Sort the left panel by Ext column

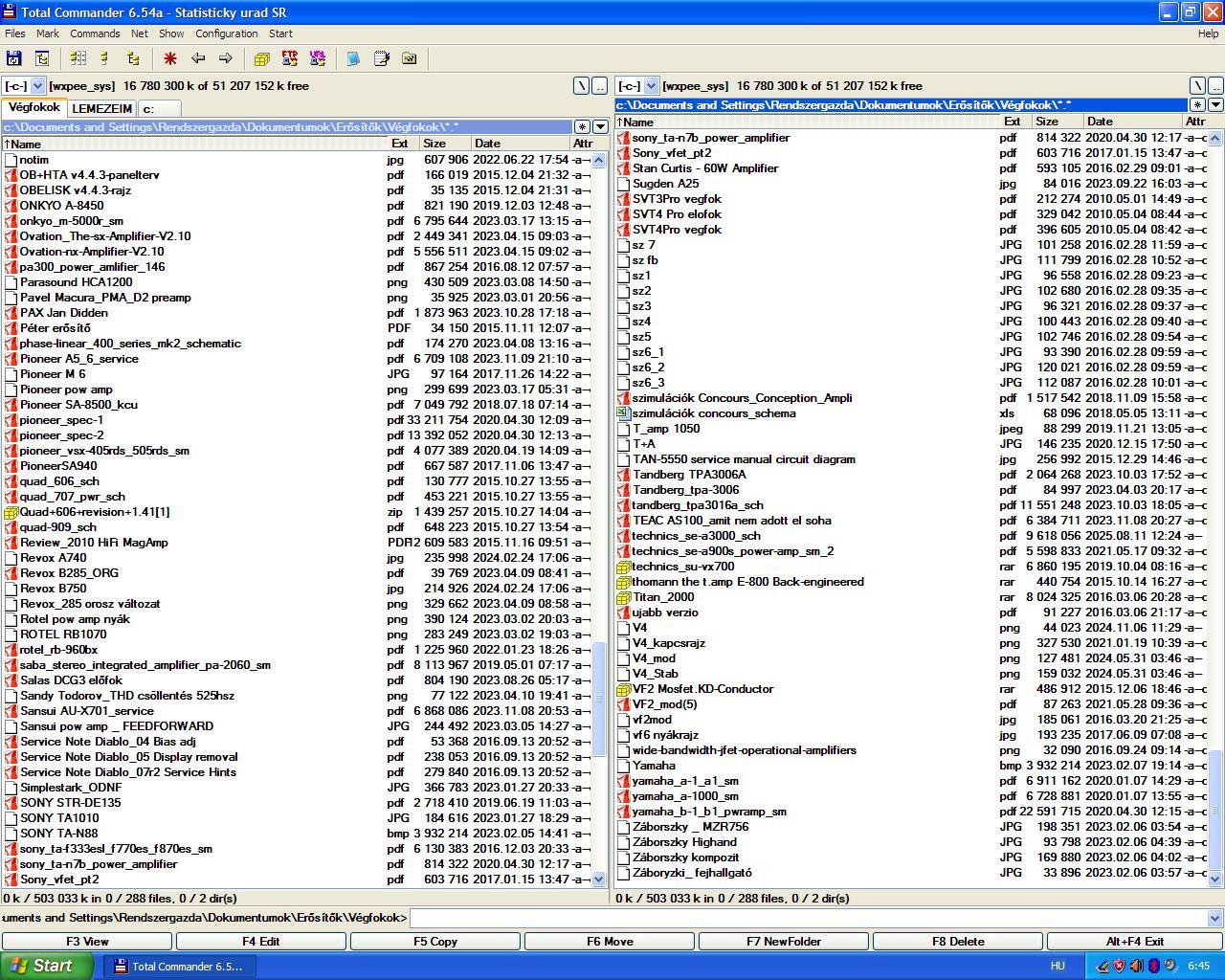401,144
